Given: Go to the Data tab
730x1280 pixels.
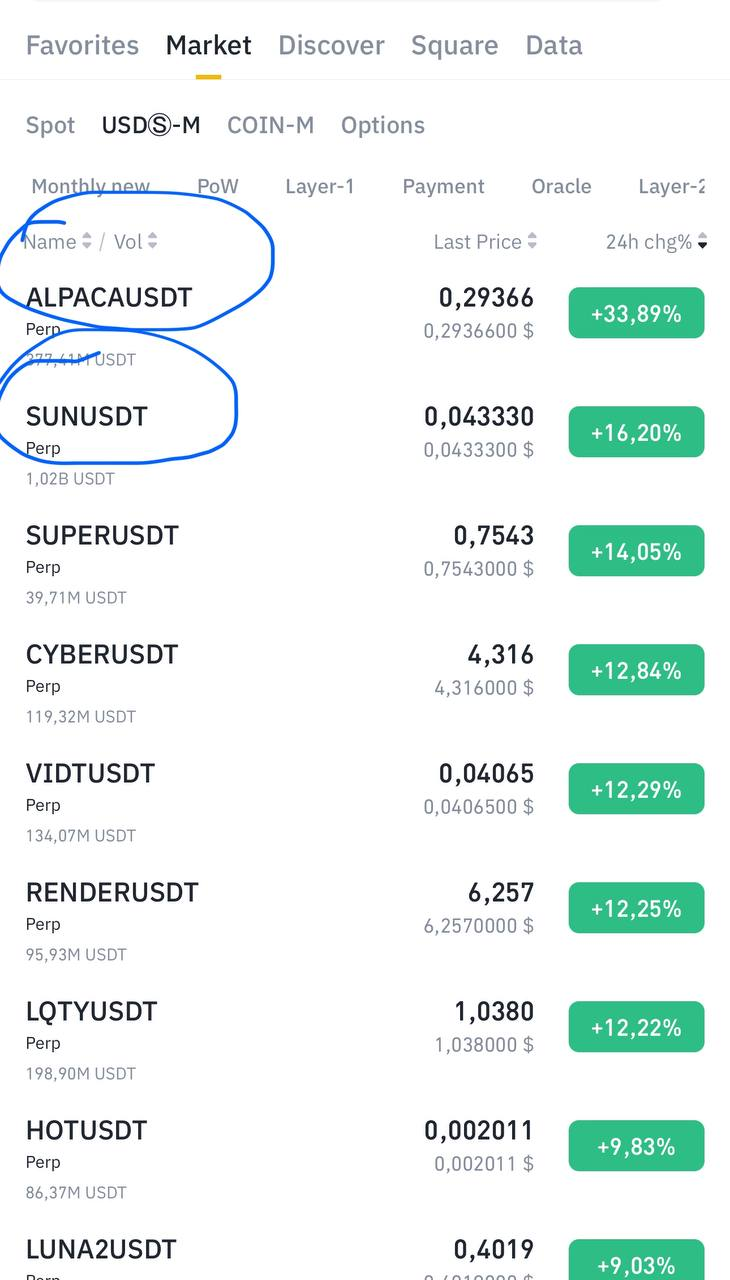Looking at the screenshot, I should coord(553,45).
